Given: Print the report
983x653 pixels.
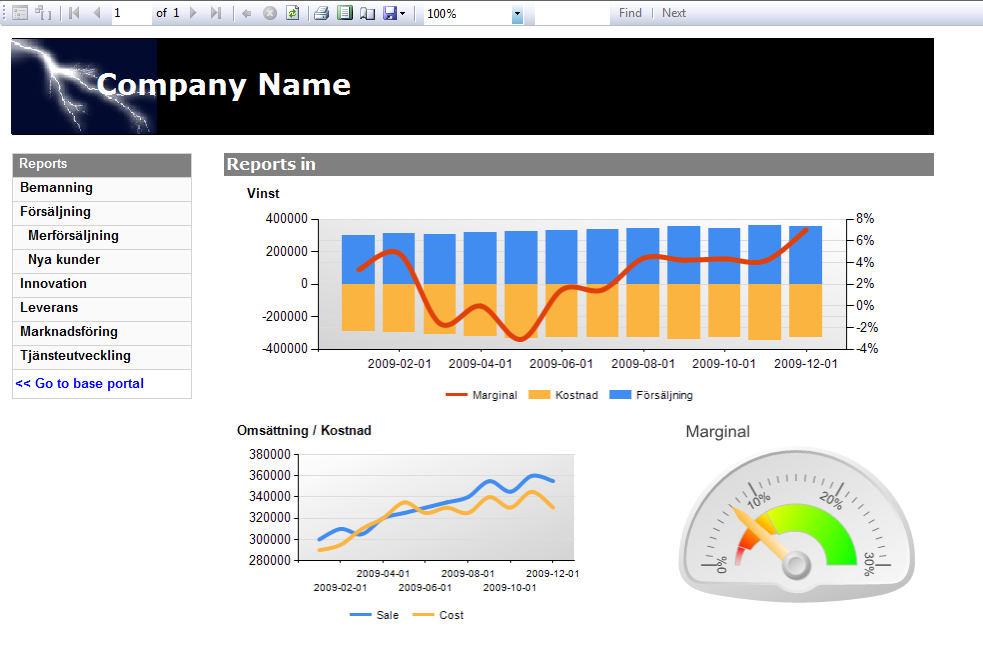Looking at the screenshot, I should (x=320, y=13).
